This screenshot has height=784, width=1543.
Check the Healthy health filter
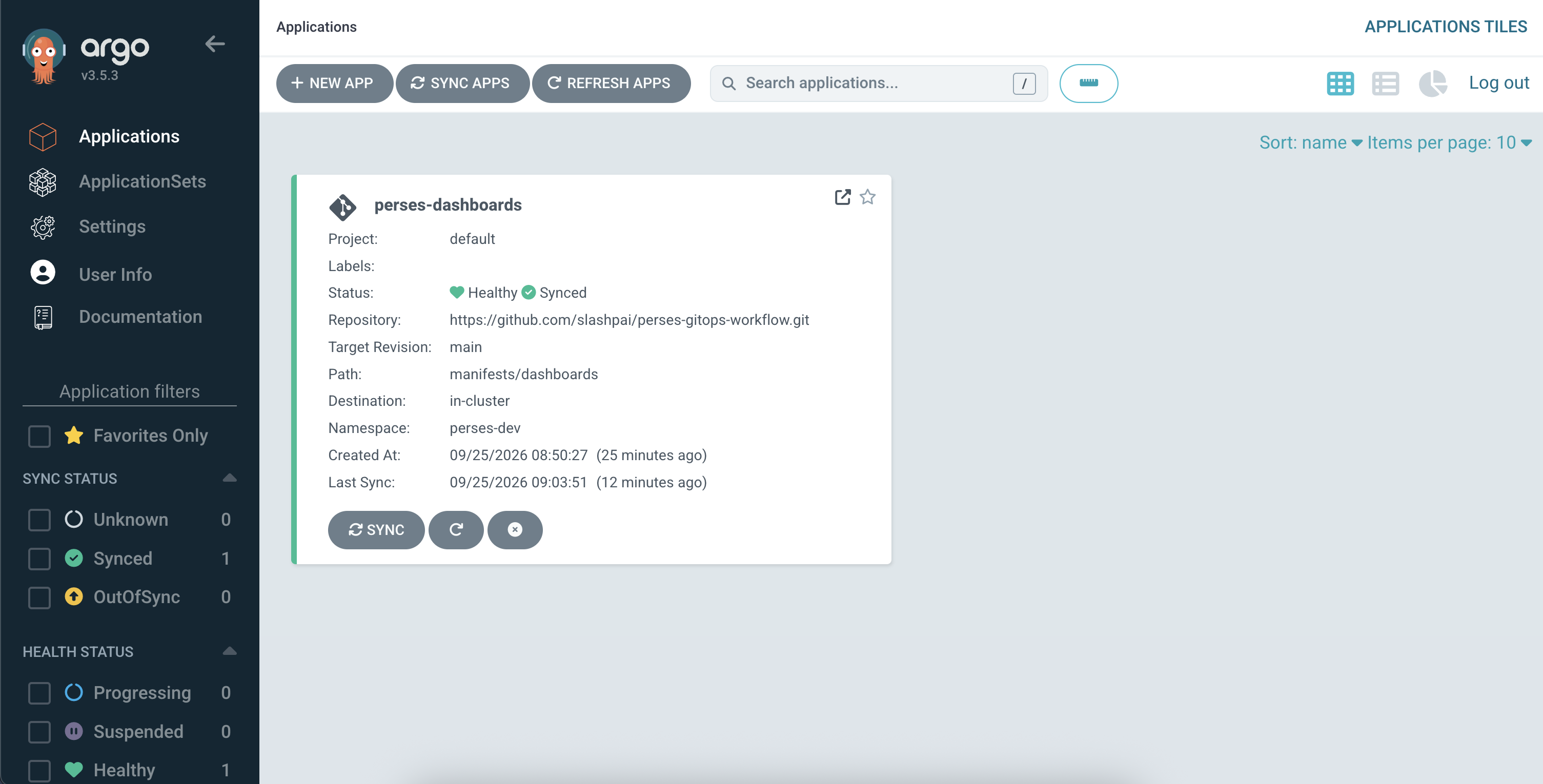(39, 770)
